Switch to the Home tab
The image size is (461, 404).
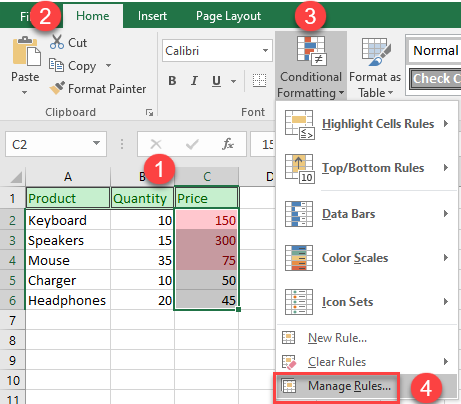[x=93, y=16]
